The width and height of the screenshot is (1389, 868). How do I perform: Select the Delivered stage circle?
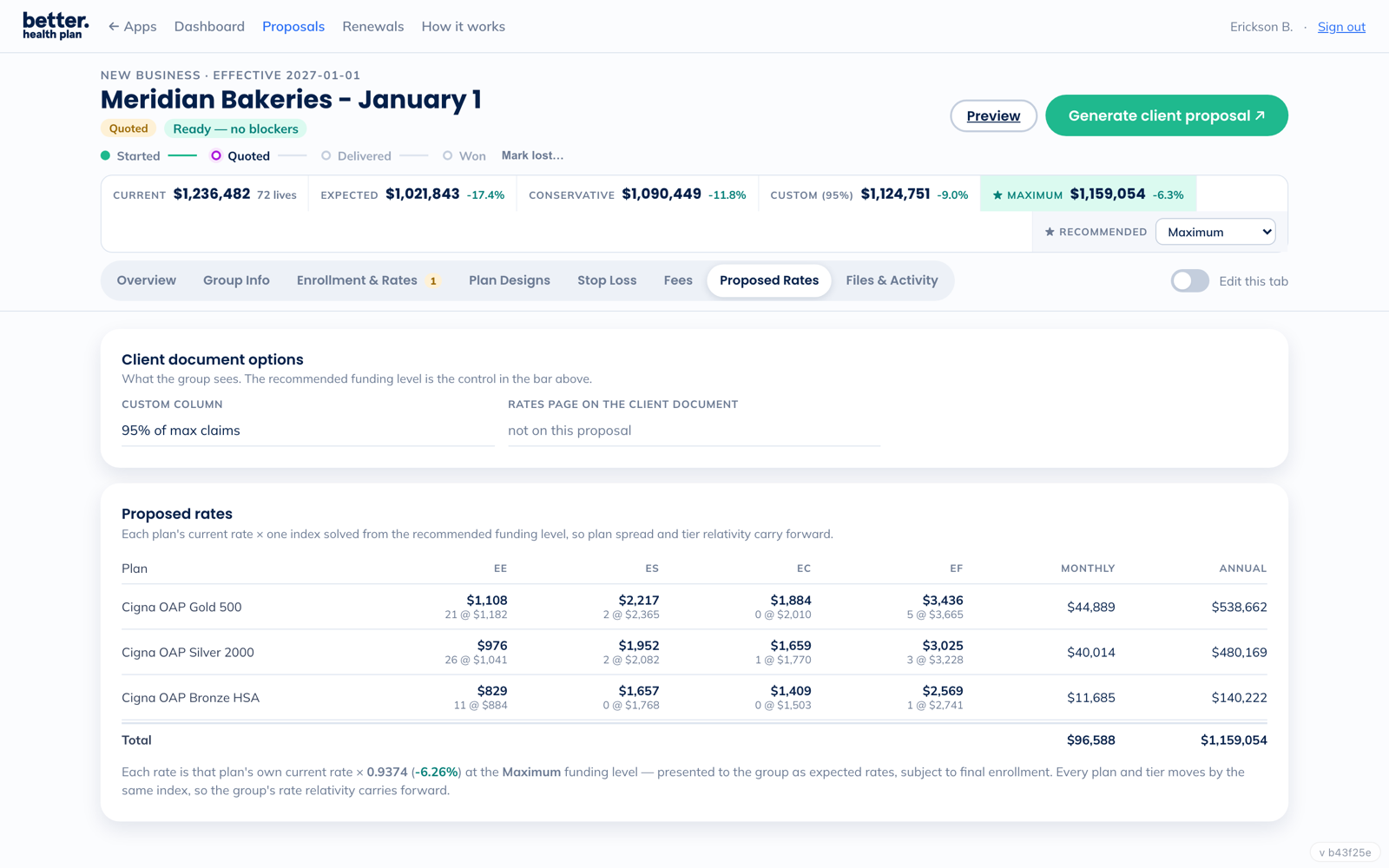coord(326,155)
